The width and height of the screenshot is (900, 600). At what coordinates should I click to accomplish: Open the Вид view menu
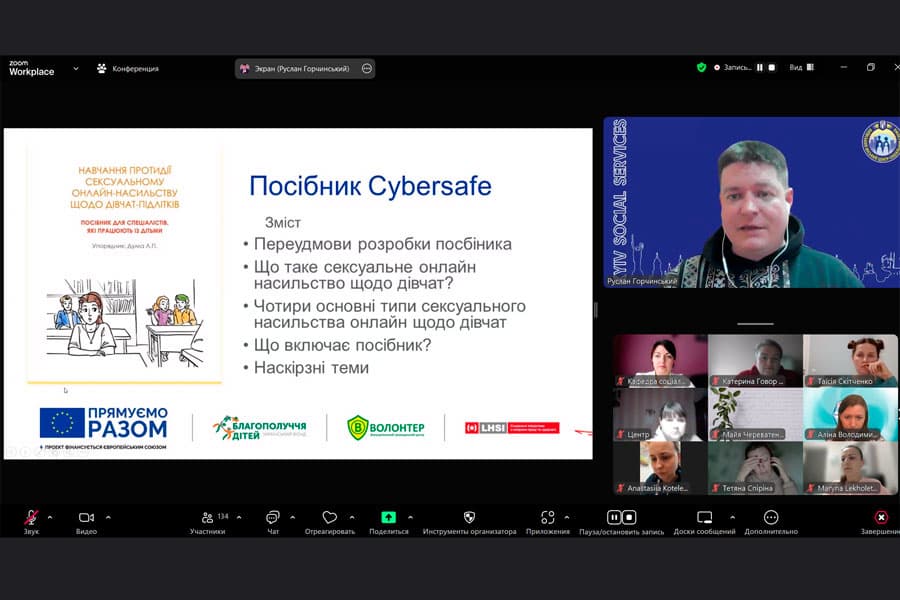pos(801,68)
